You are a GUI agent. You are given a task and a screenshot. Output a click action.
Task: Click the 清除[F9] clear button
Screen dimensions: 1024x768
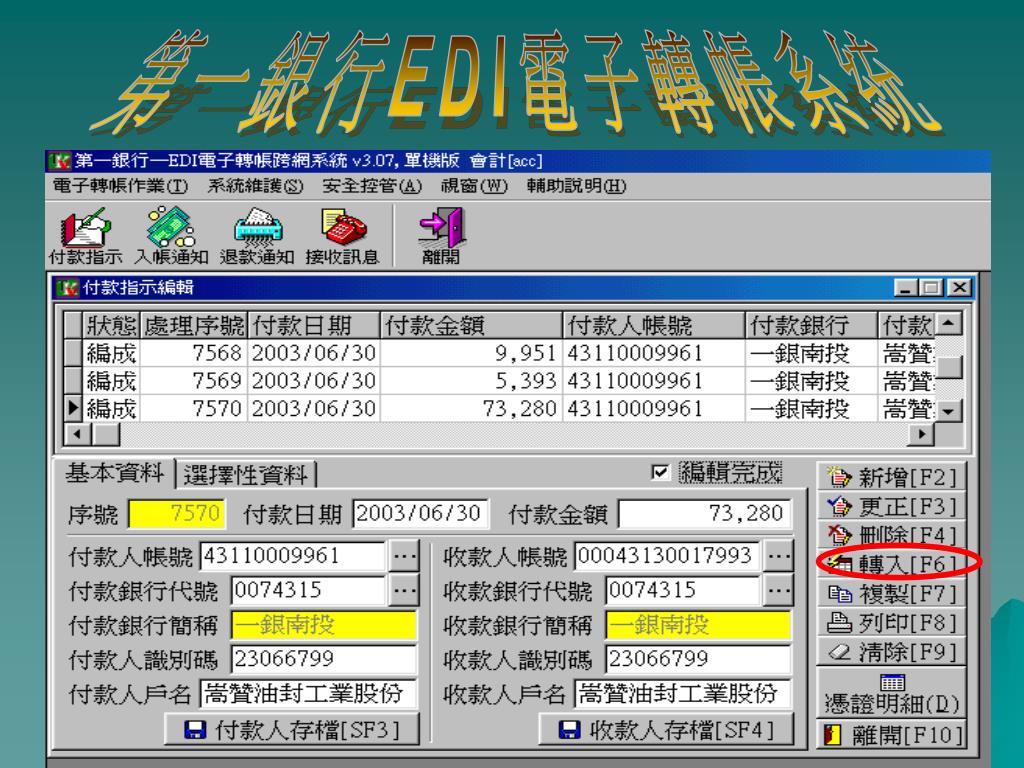tap(891, 651)
